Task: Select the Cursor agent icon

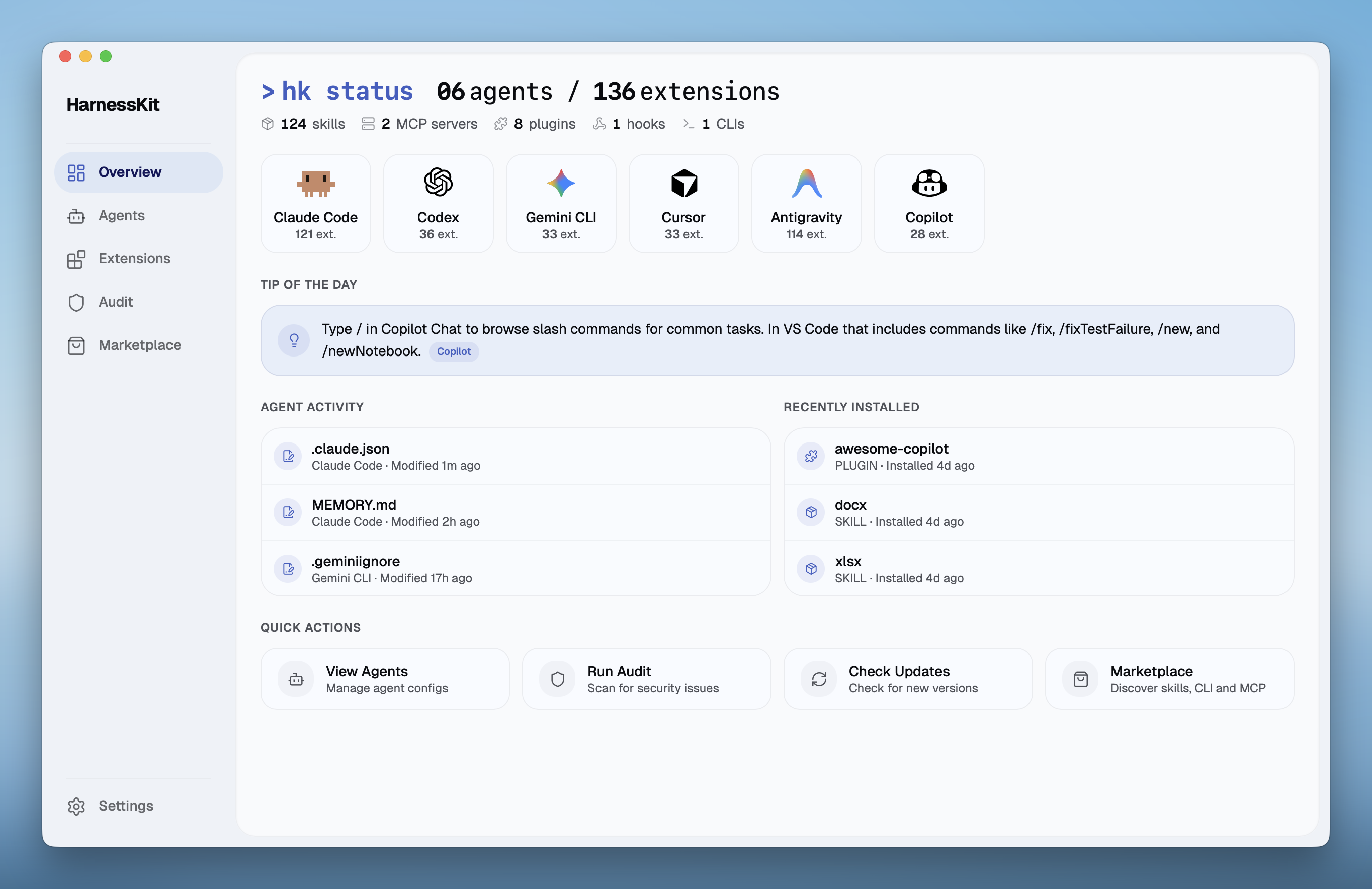Action: (x=683, y=183)
